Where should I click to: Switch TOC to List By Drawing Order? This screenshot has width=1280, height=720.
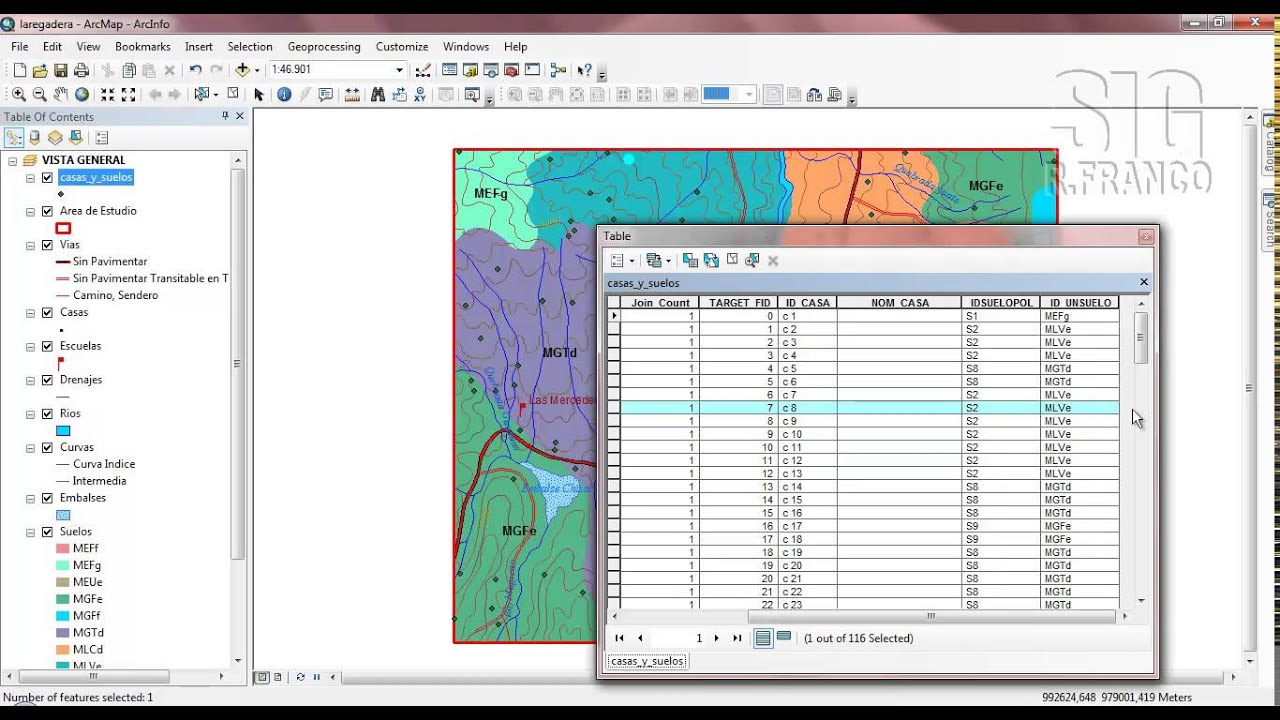pos(14,137)
